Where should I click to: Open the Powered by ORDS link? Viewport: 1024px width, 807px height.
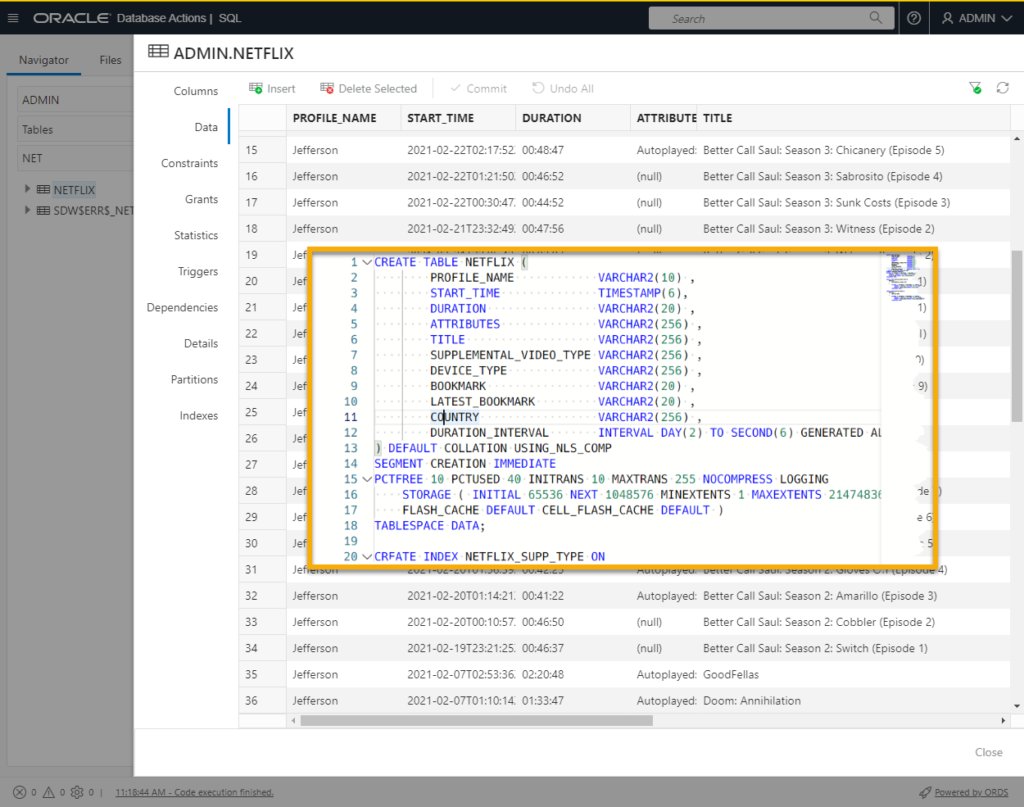pos(970,792)
